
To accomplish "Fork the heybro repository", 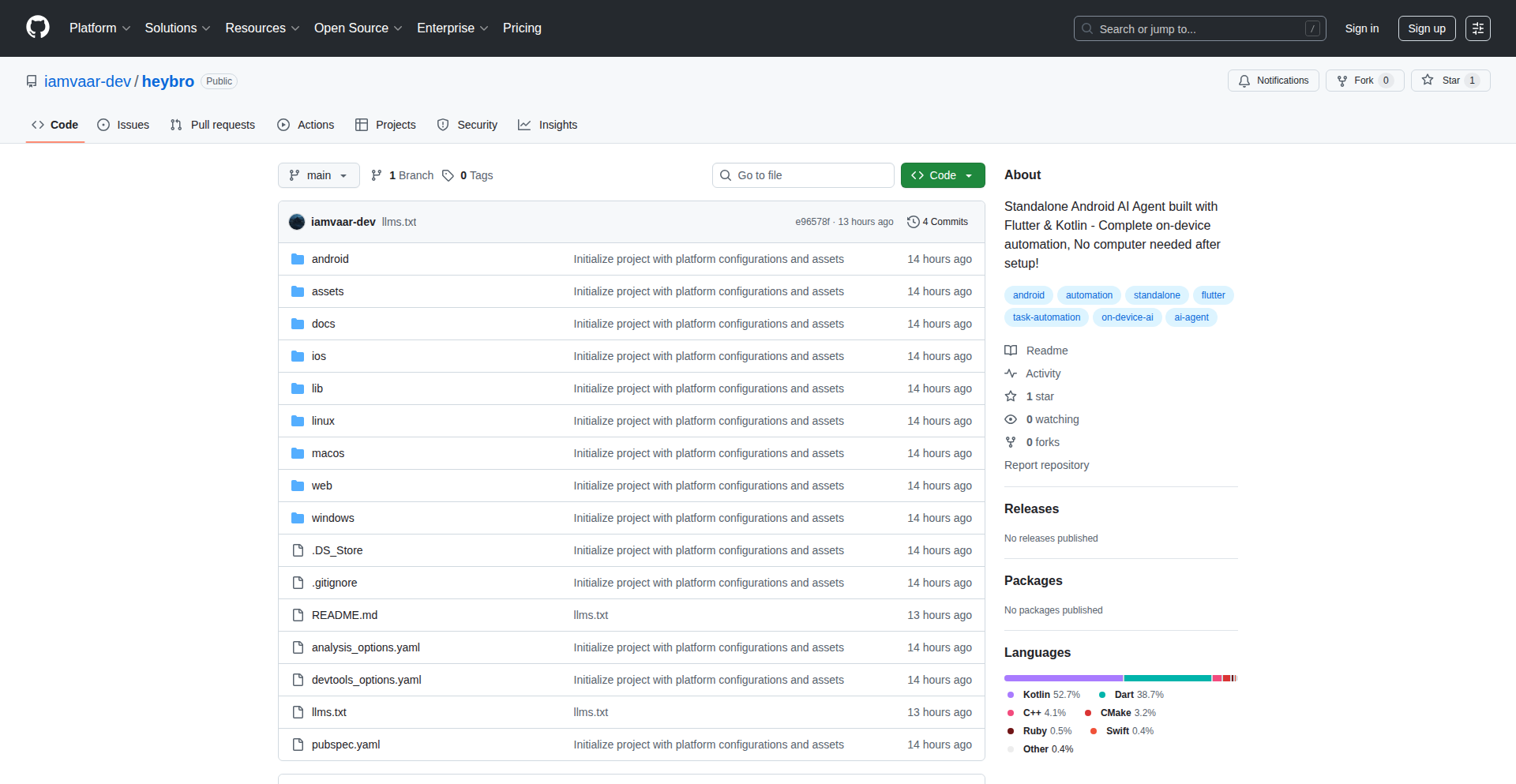I will tap(1364, 81).
